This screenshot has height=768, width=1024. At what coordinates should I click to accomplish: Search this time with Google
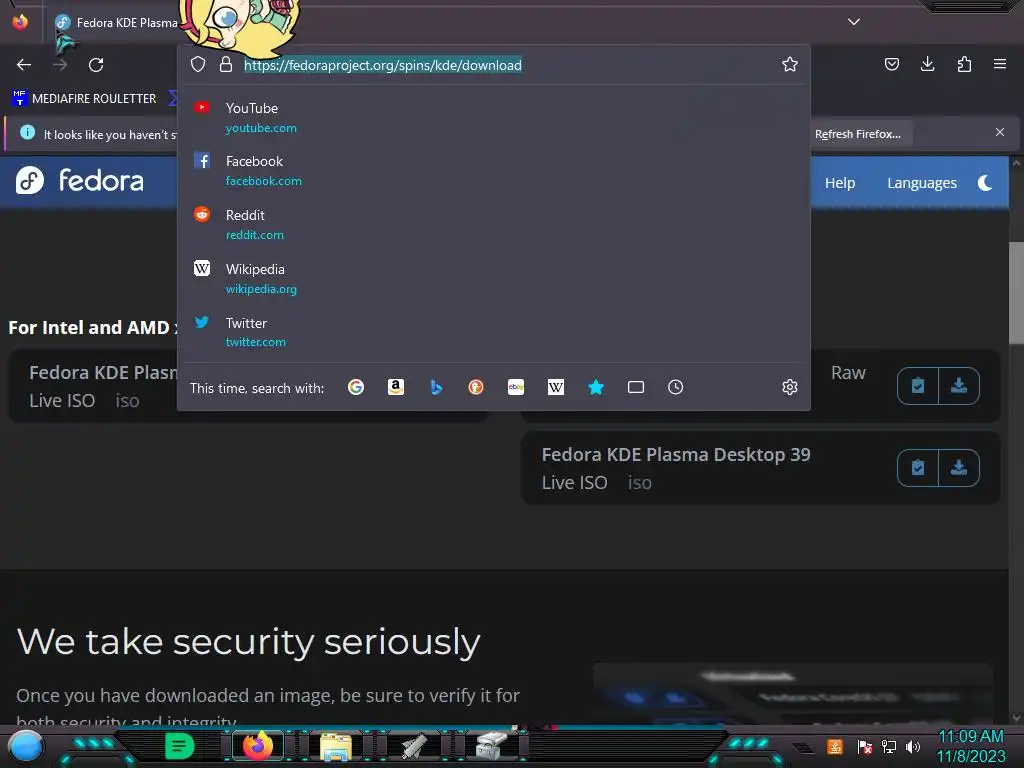[x=356, y=387]
